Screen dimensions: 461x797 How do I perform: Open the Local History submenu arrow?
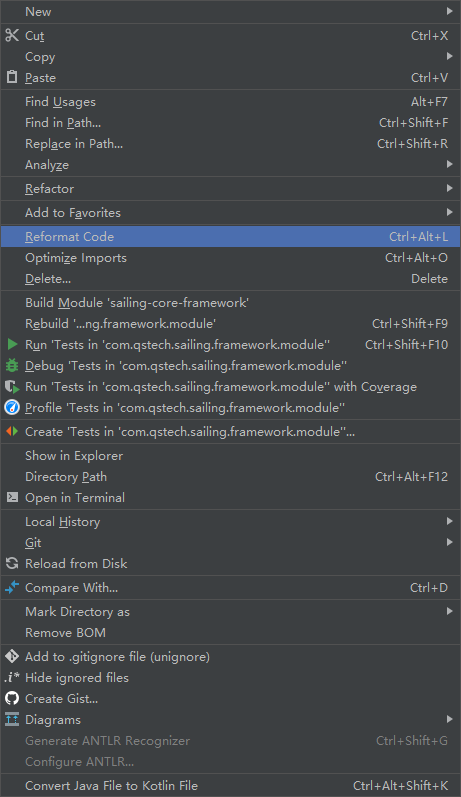pyautogui.click(x=449, y=521)
